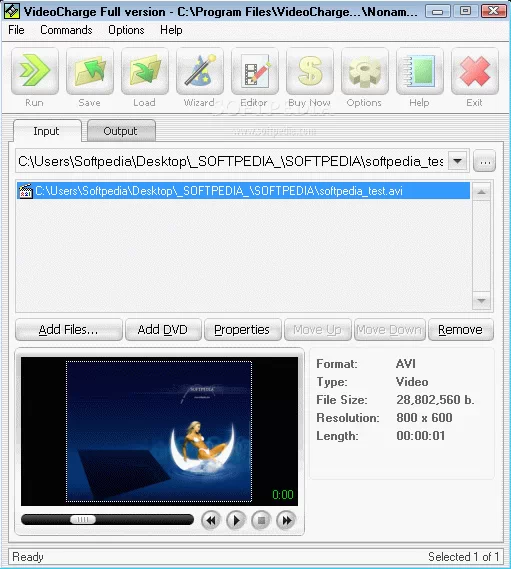Close the VideoCharge window

[x=493, y=11]
